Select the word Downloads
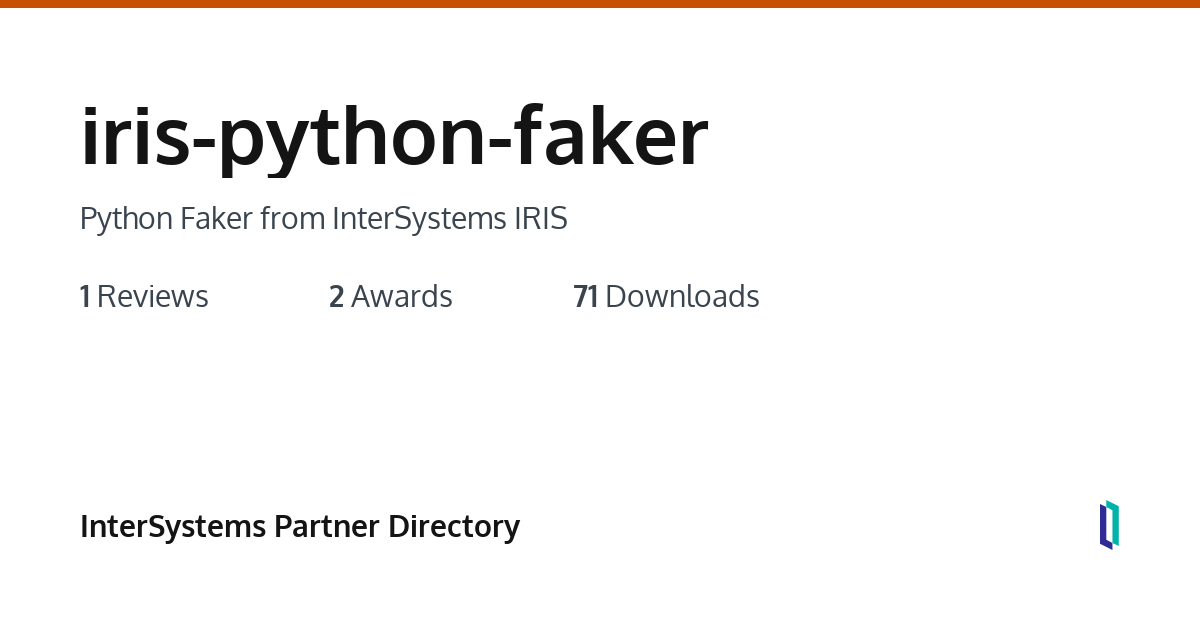Screen dimensions: 1200x630 tap(682, 297)
